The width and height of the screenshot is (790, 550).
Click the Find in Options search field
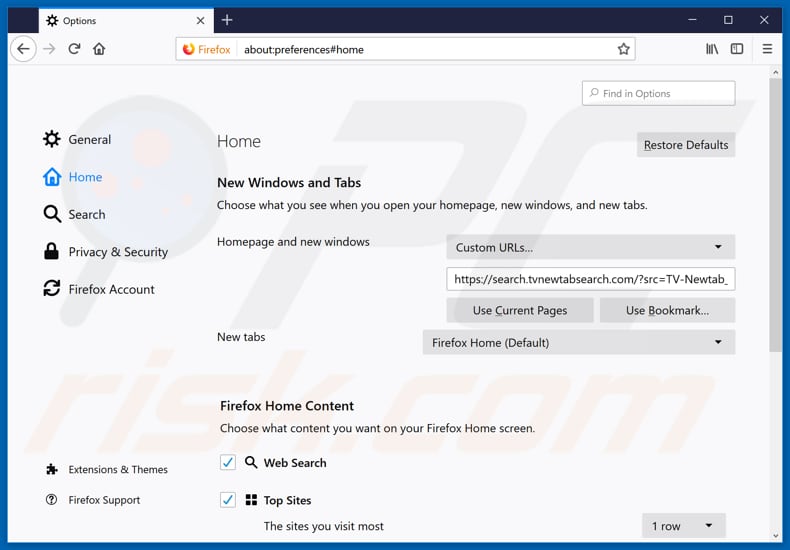pyautogui.click(x=659, y=93)
